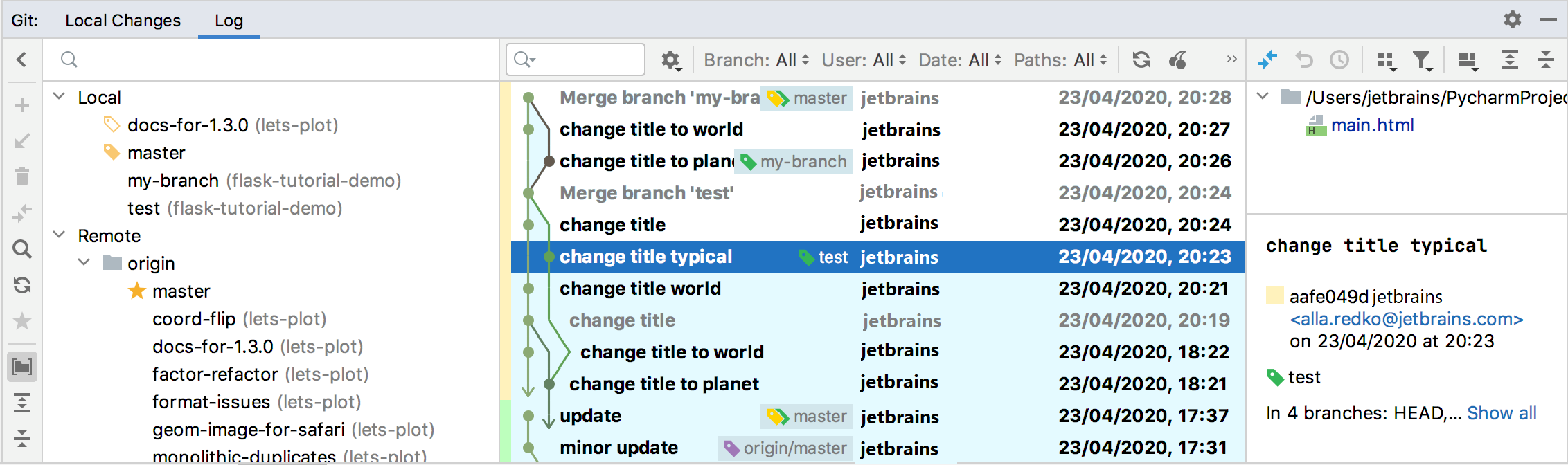The height and width of the screenshot is (465, 1568).
Task: Collapse the Remote branches node
Action: pos(60,235)
